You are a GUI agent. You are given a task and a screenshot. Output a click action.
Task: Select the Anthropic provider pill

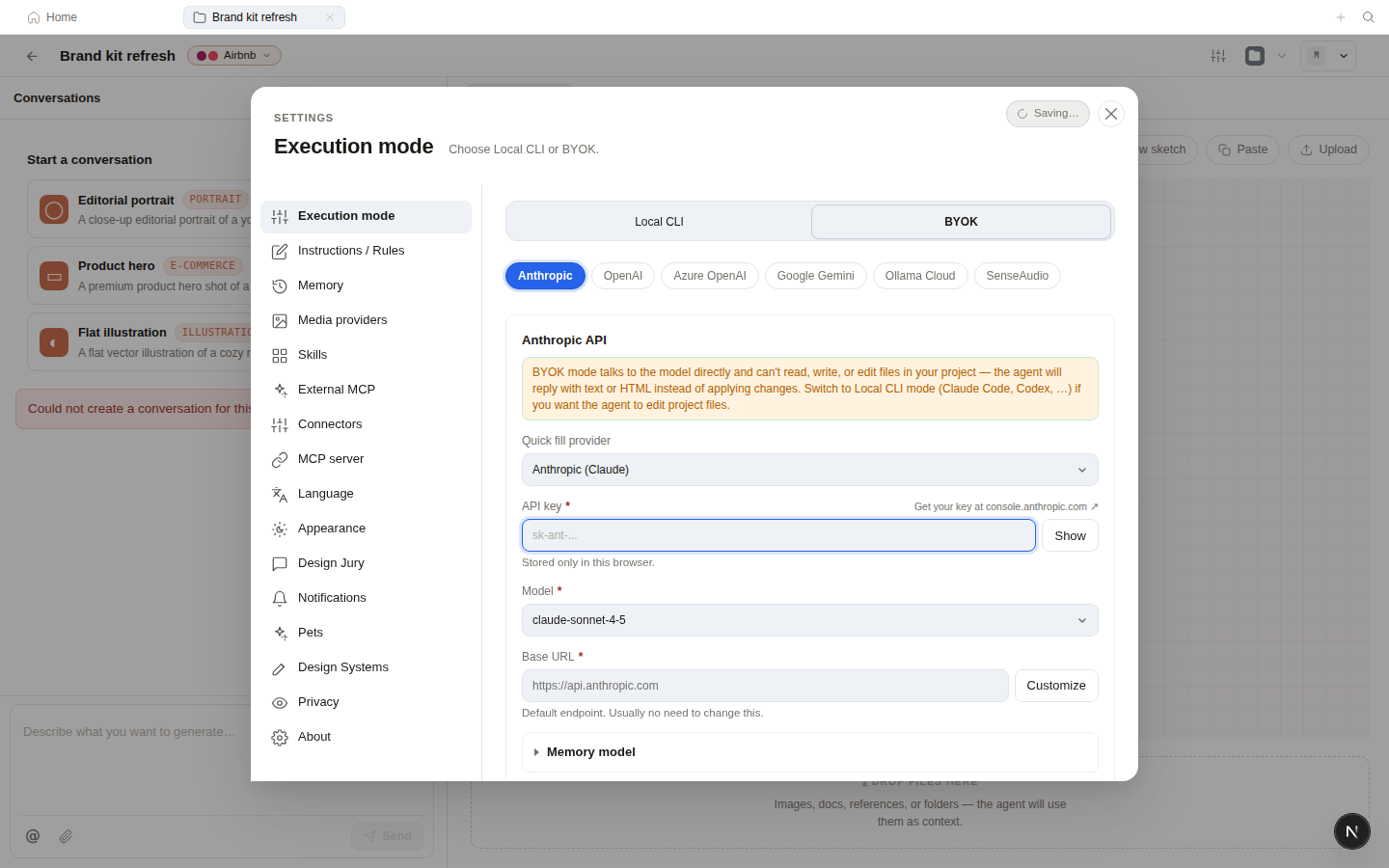click(545, 276)
